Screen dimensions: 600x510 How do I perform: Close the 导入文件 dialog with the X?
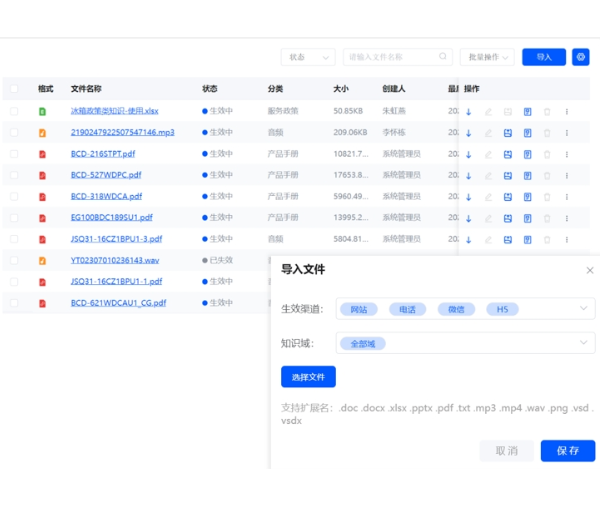point(589,270)
